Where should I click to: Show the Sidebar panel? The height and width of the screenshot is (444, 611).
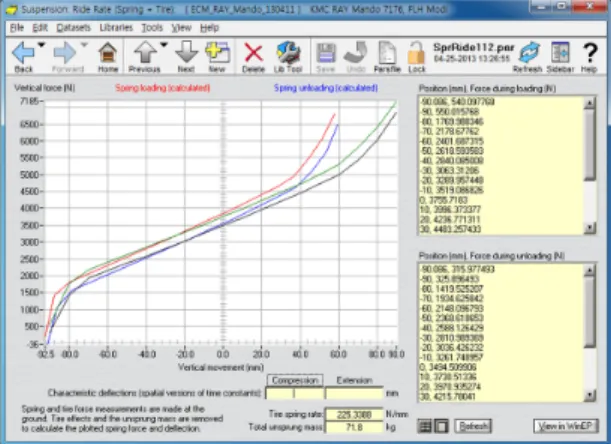coord(560,53)
